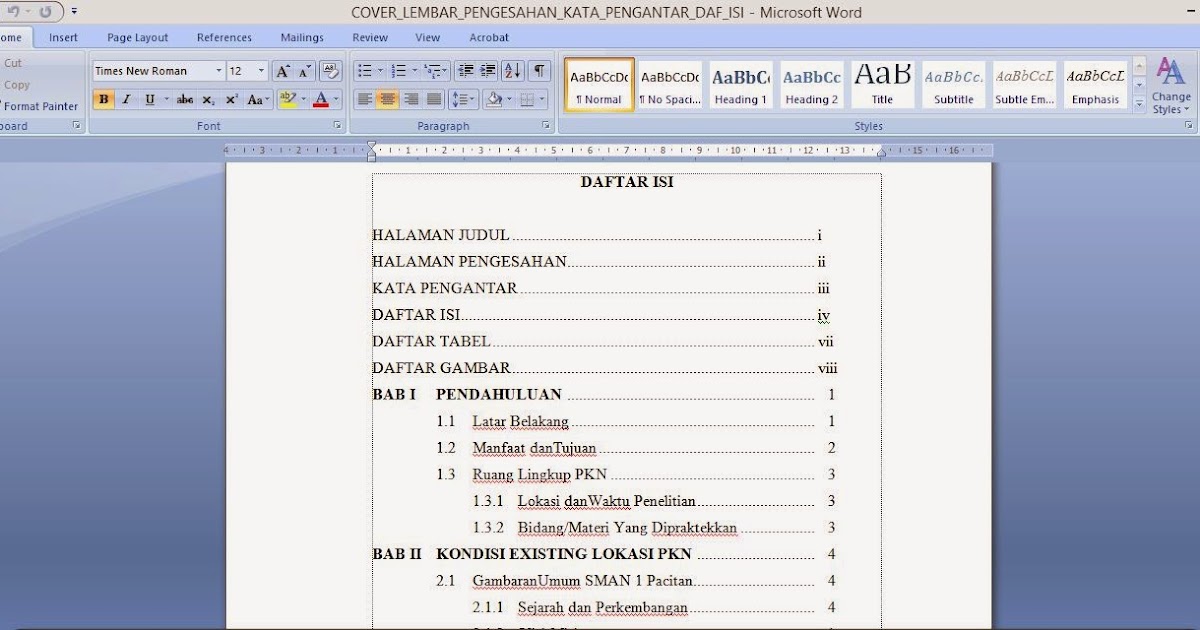Toggle Justify alignment
This screenshot has width=1200, height=630.
(x=434, y=100)
